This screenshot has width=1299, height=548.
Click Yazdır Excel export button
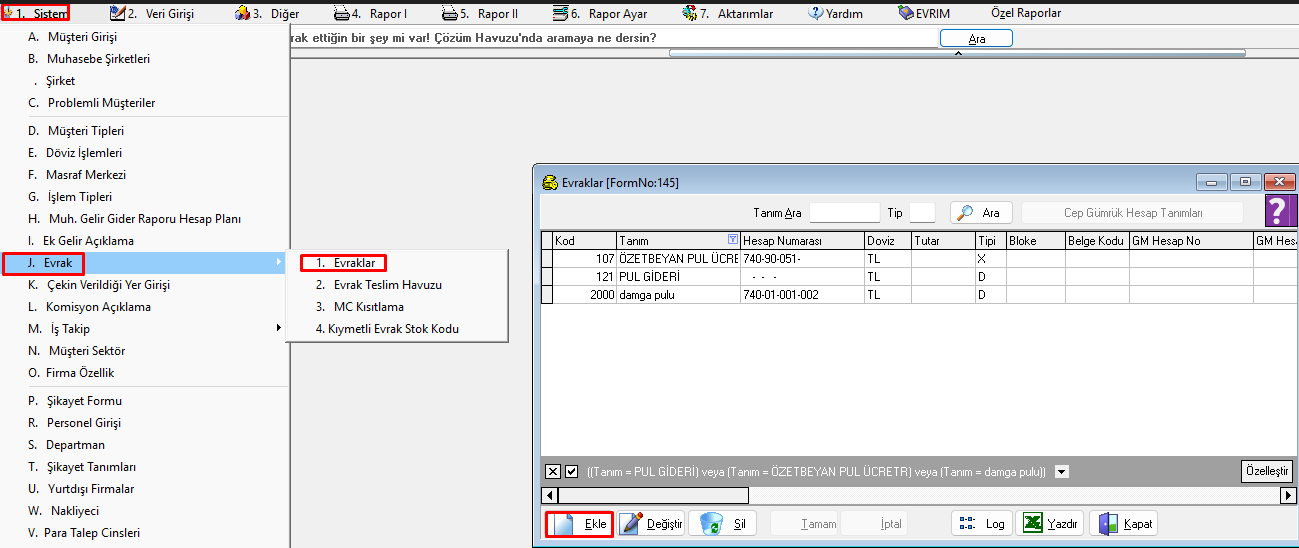click(x=1049, y=524)
